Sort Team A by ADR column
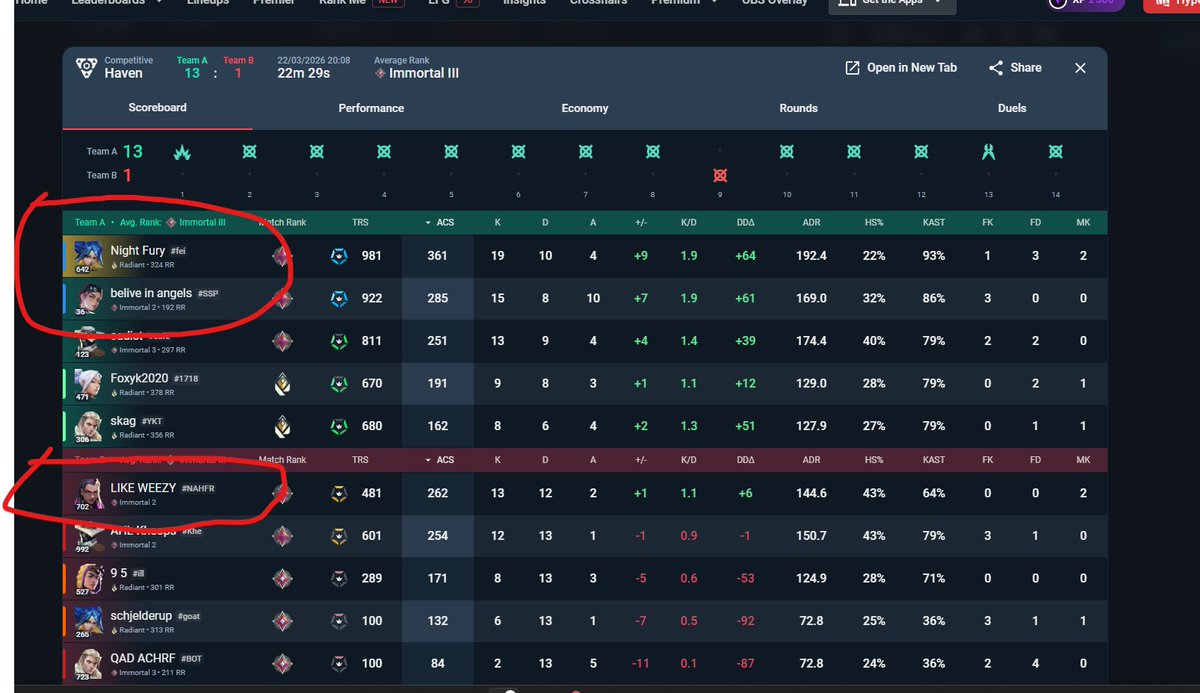 [x=810, y=222]
